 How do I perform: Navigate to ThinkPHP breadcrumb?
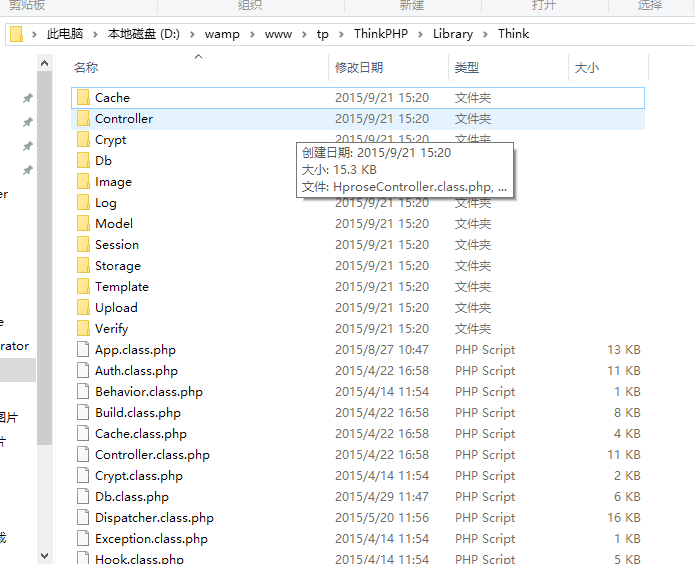(x=381, y=34)
